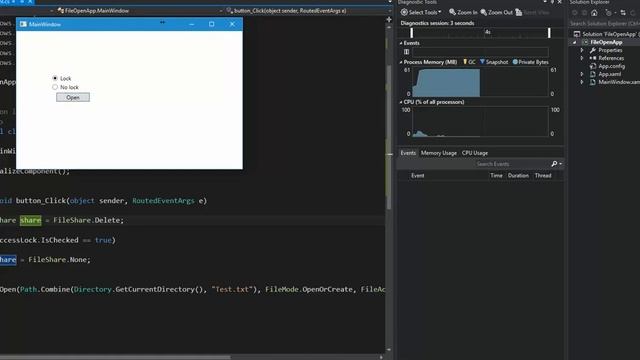
Task: Collapse the FileOpenApp project node
Action: [x=575, y=42]
